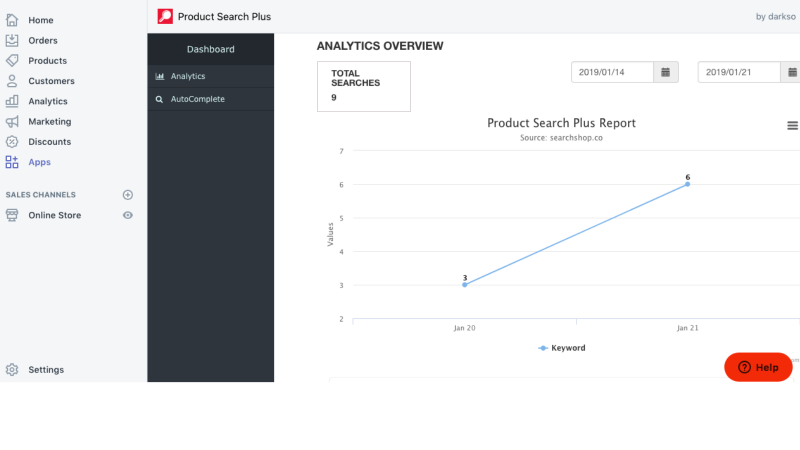800x450 pixels.
Task: Open the chart hamburger context menu
Action: [x=792, y=126]
